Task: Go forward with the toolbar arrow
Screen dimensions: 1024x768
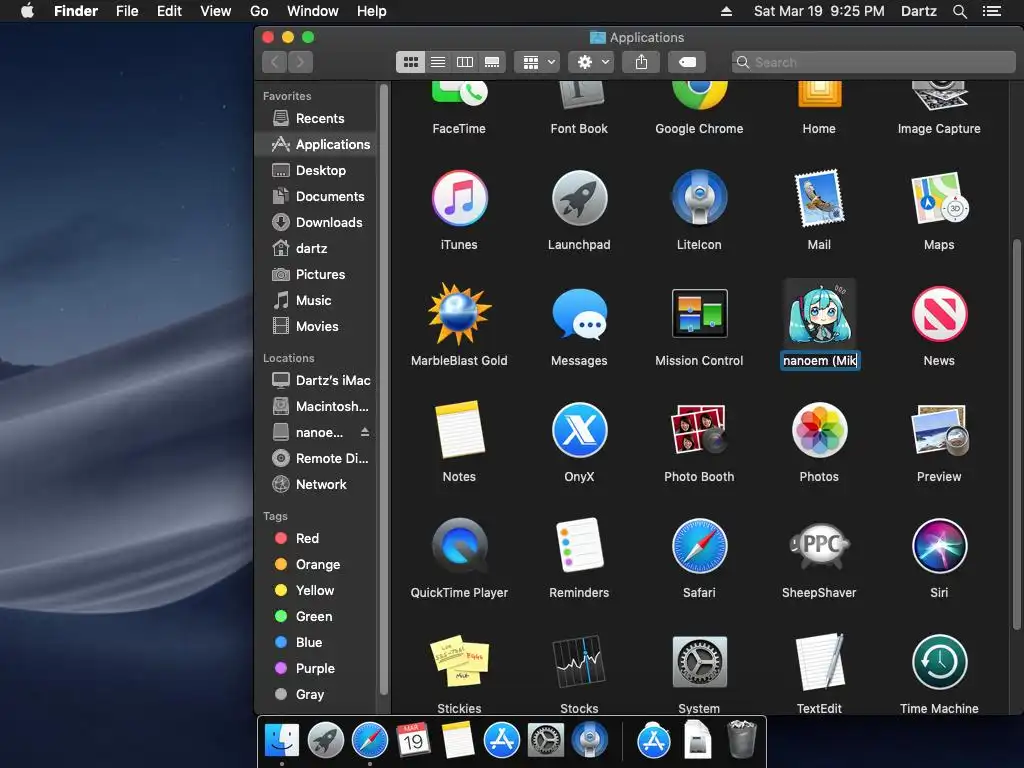Action: [300, 62]
